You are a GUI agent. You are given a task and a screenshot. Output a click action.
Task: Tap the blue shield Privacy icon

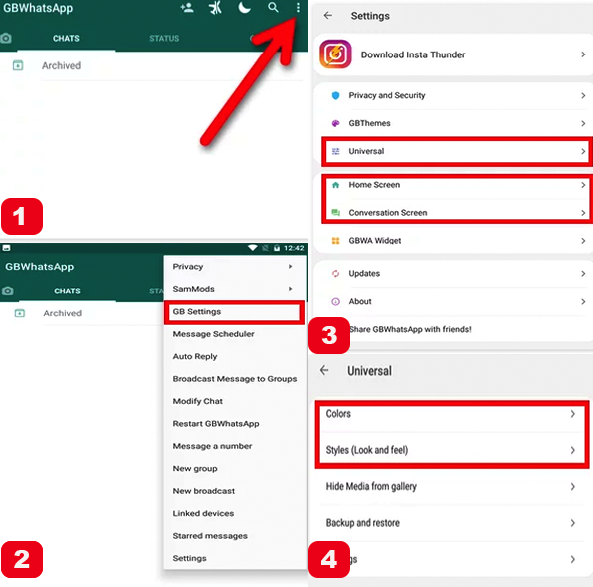click(x=335, y=95)
